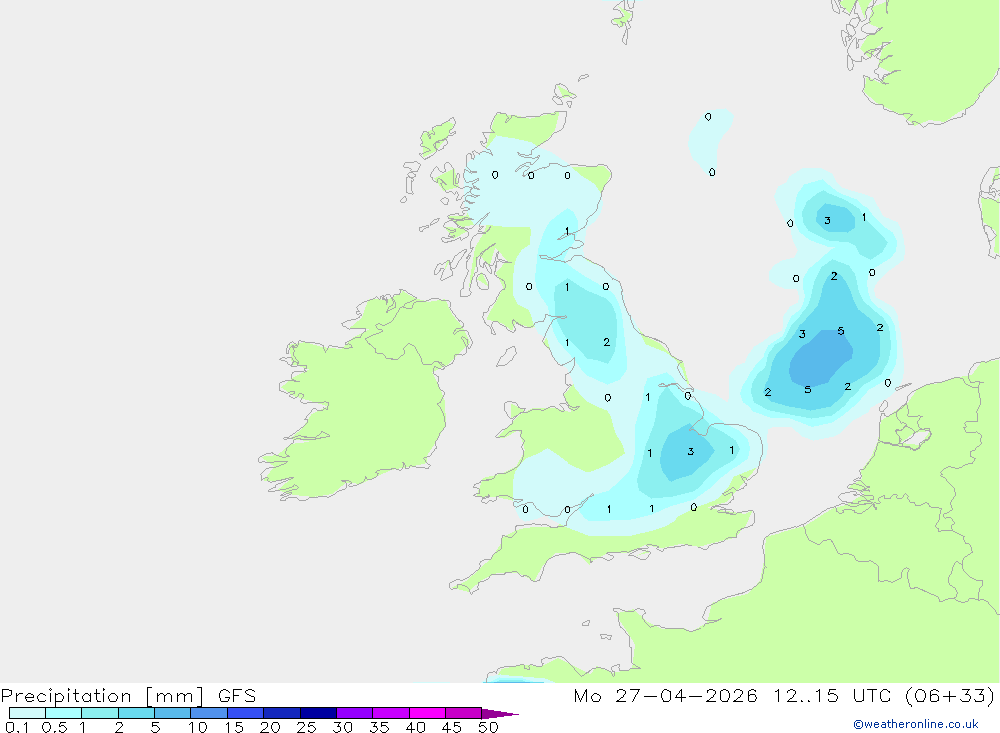Click the '0.1' value on the legend scale
Image resolution: width=1000 pixels, height=733 pixels.
tap(17, 727)
